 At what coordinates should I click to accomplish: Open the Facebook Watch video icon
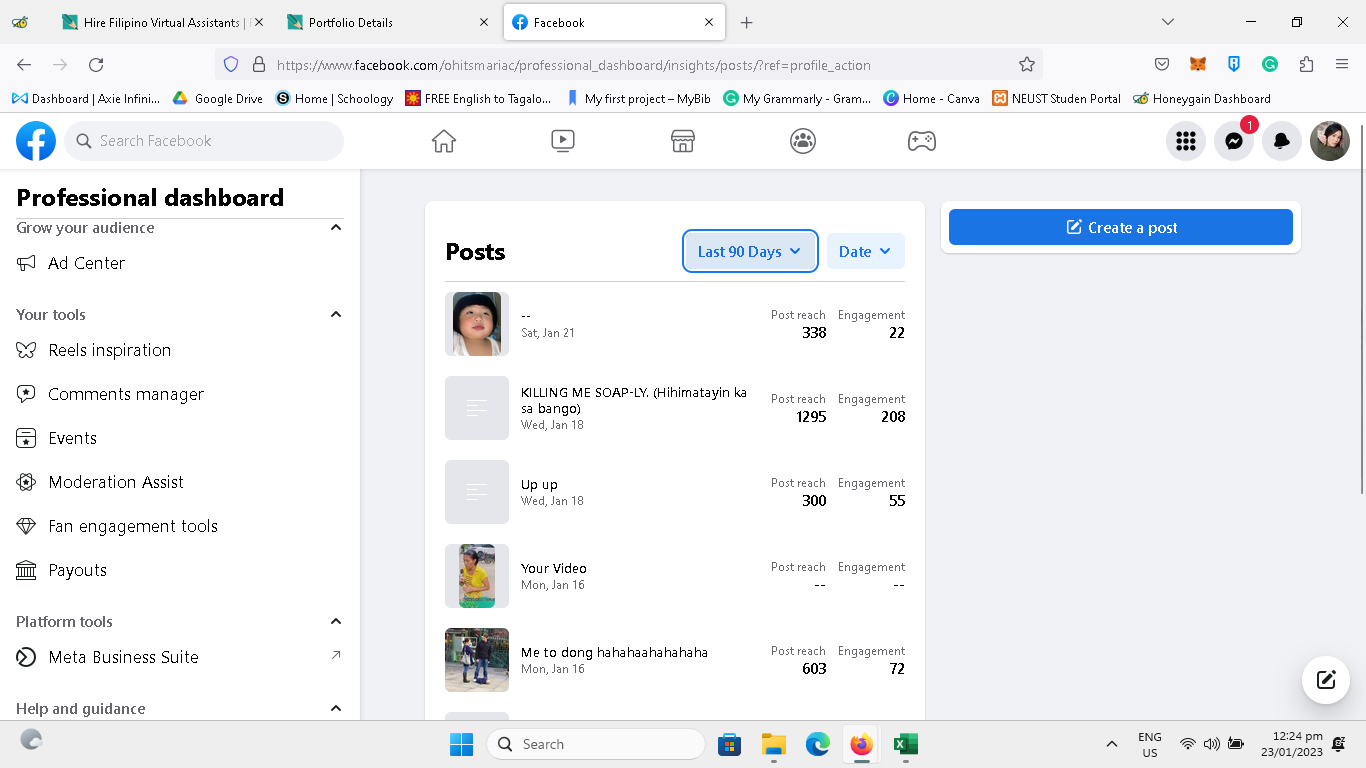click(563, 141)
